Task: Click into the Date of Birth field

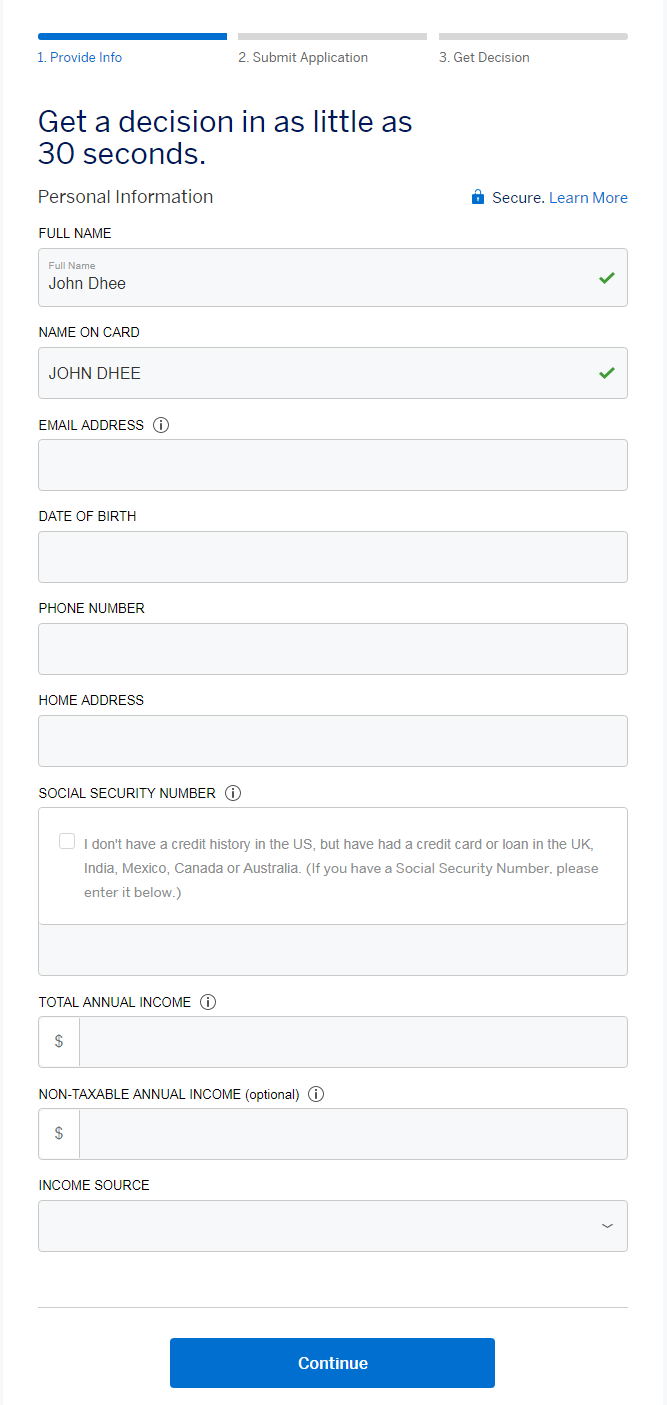Action: pyautogui.click(x=333, y=557)
